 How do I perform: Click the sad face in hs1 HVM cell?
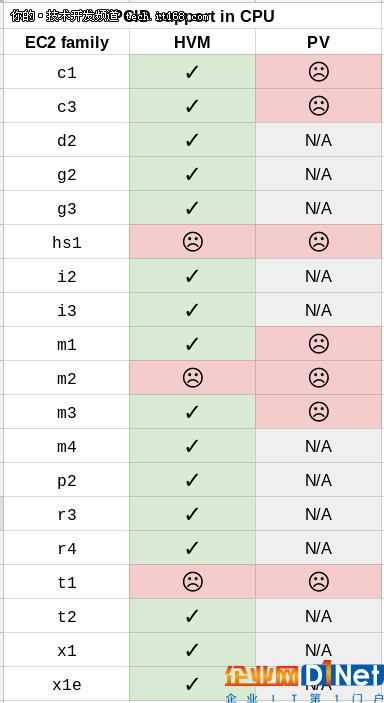click(x=193, y=242)
